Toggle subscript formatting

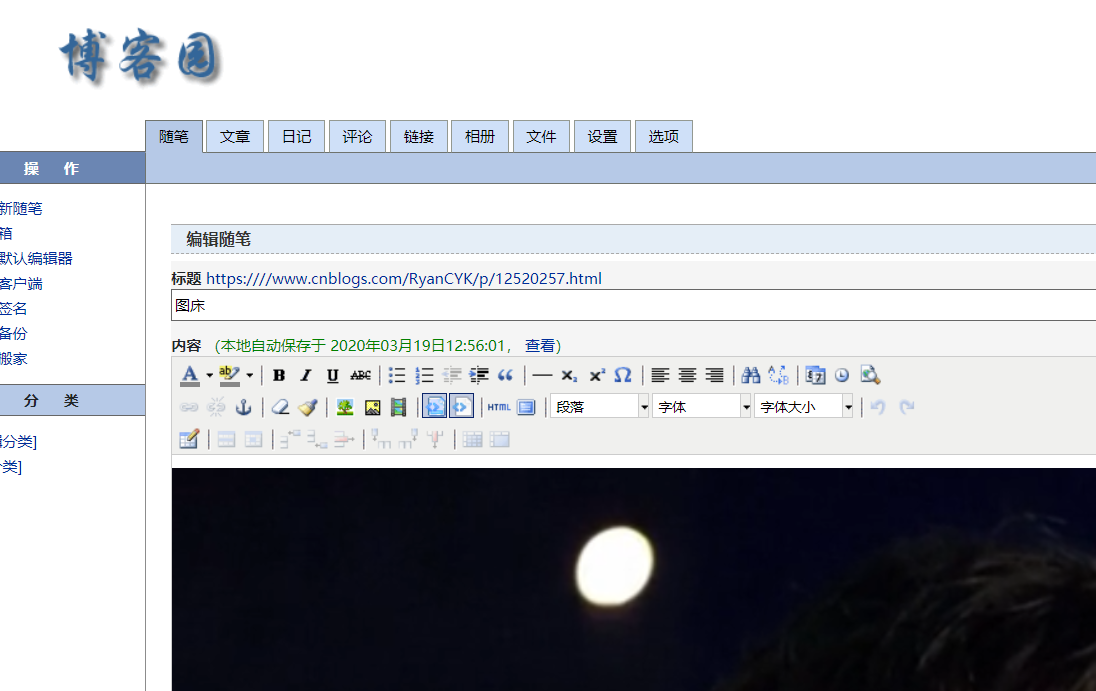tap(570, 375)
